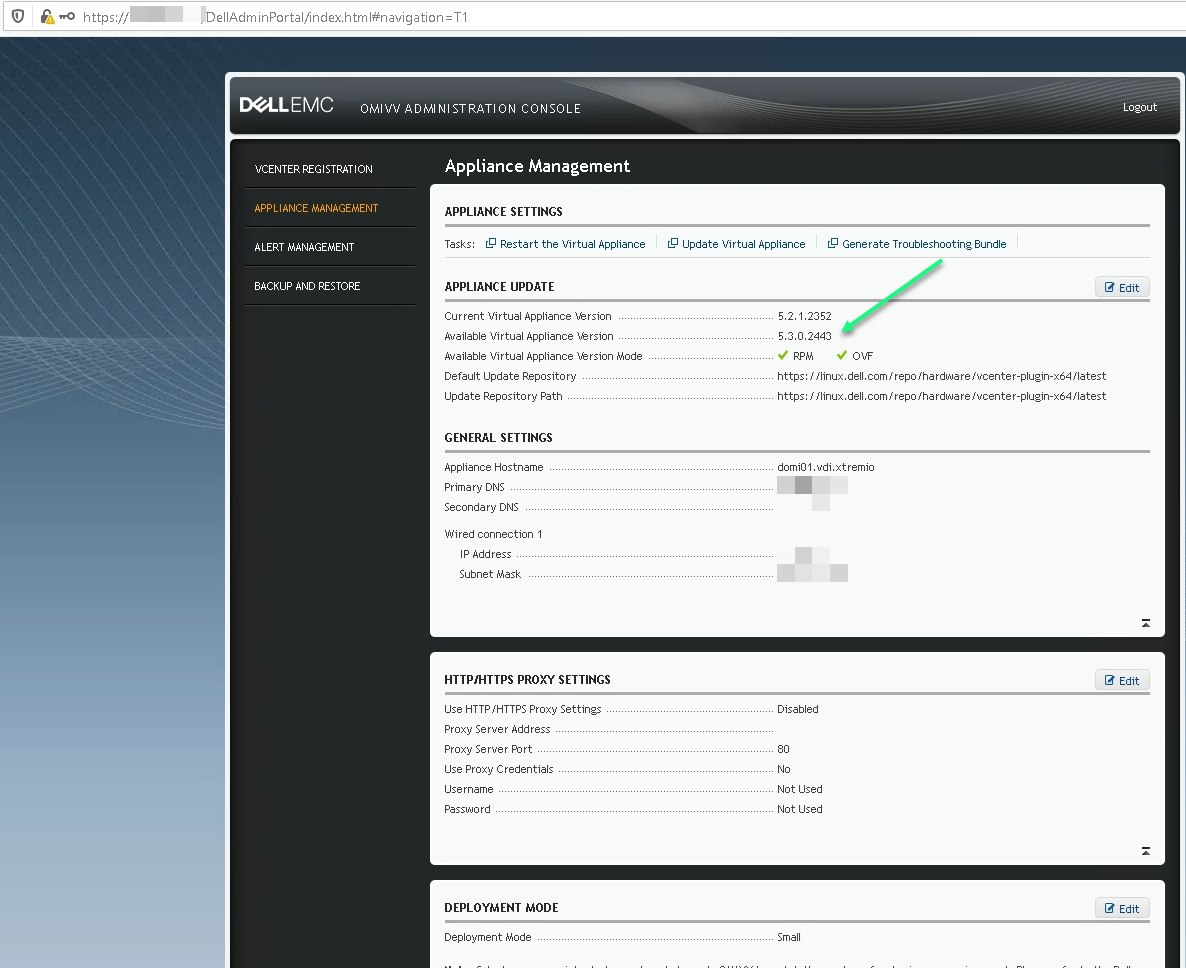
Task: Collapse the Appliance Settings panel
Action: [1146, 623]
